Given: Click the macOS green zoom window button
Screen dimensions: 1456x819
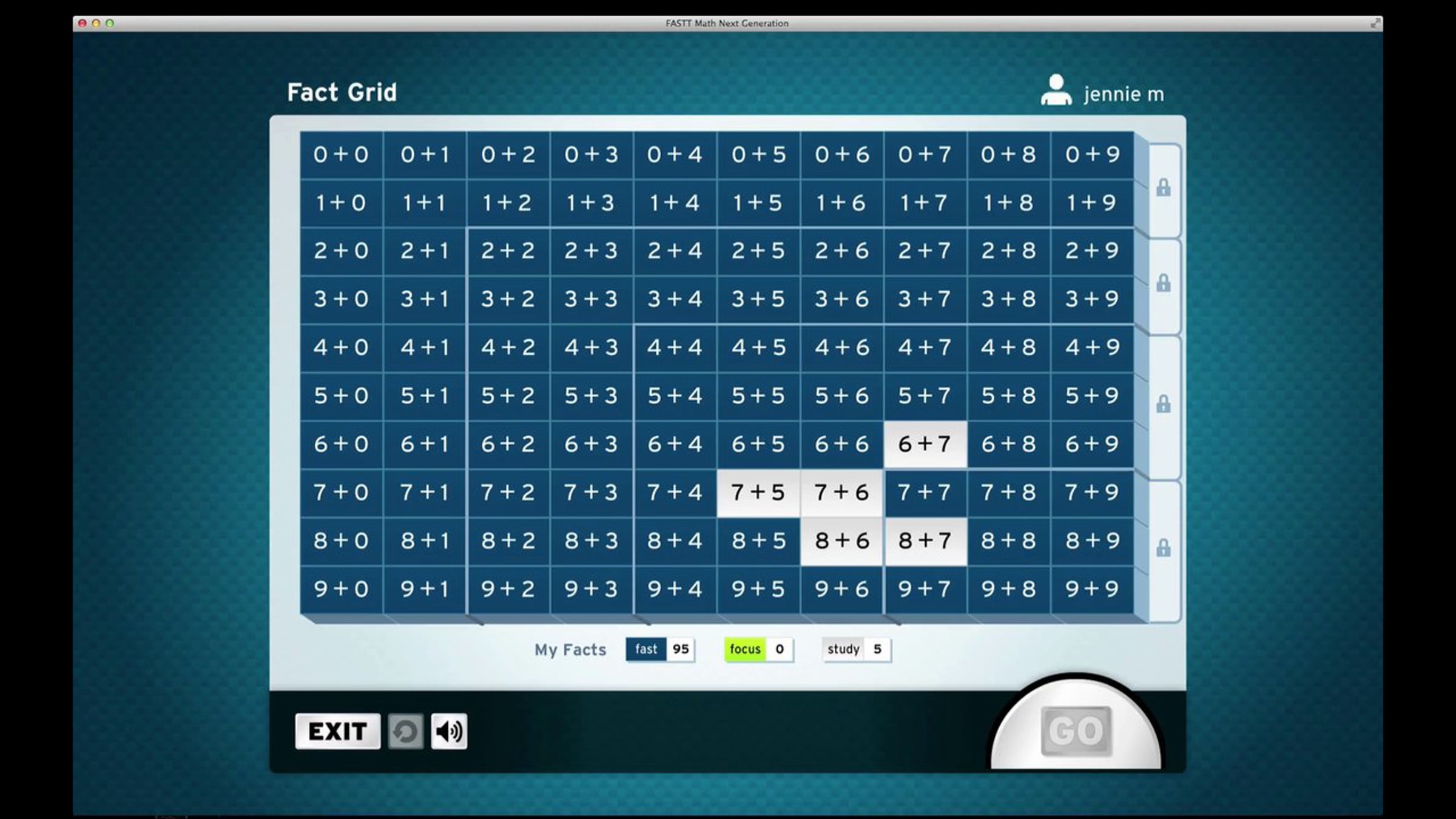Looking at the screenshot, I should [x=110, y=23].
